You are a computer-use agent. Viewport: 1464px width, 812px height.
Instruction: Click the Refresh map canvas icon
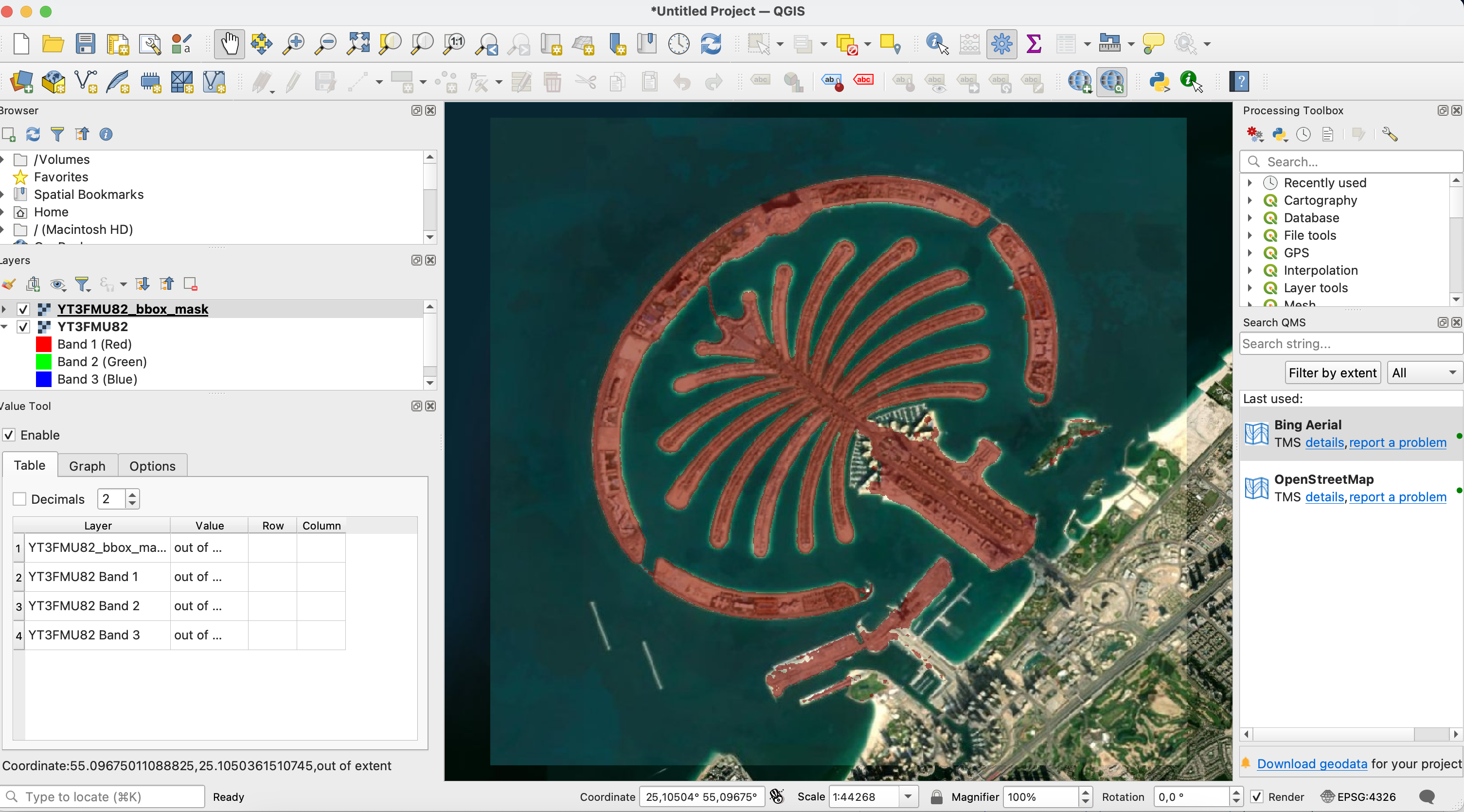[x=711, y=44]
